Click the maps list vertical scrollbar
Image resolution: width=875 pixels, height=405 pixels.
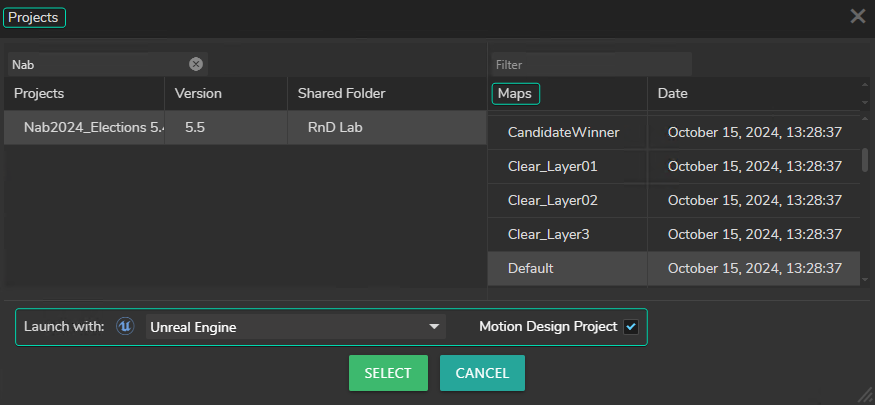[x=864, y=160]
